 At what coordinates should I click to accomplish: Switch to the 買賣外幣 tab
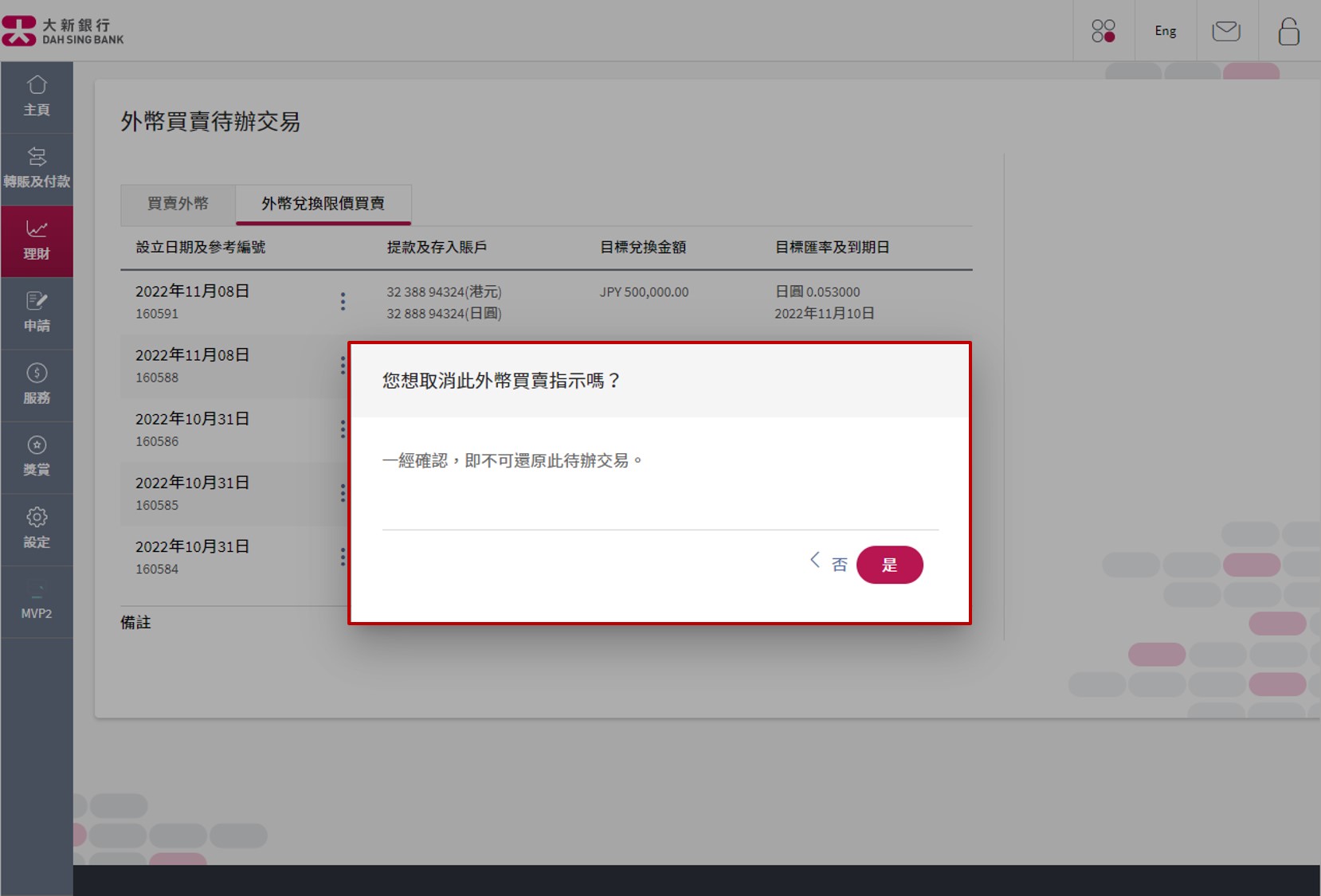click(177, 204)
